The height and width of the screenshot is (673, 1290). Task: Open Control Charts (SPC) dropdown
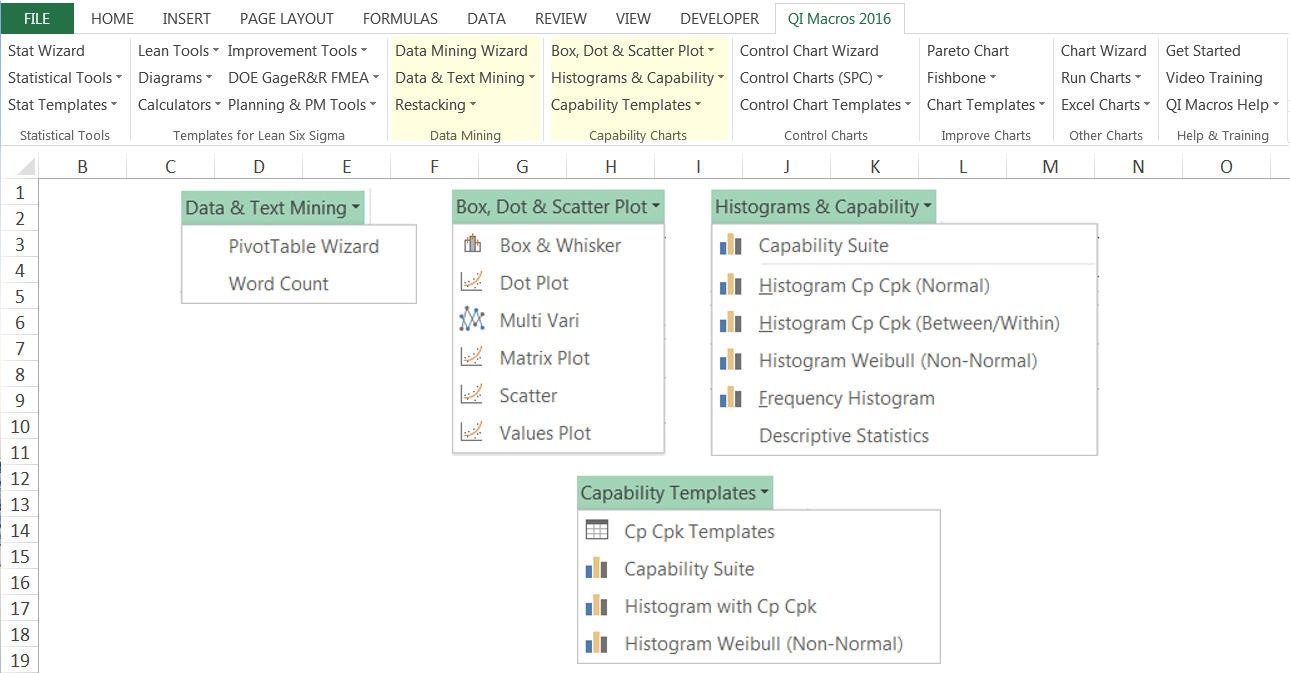(812, 78)
